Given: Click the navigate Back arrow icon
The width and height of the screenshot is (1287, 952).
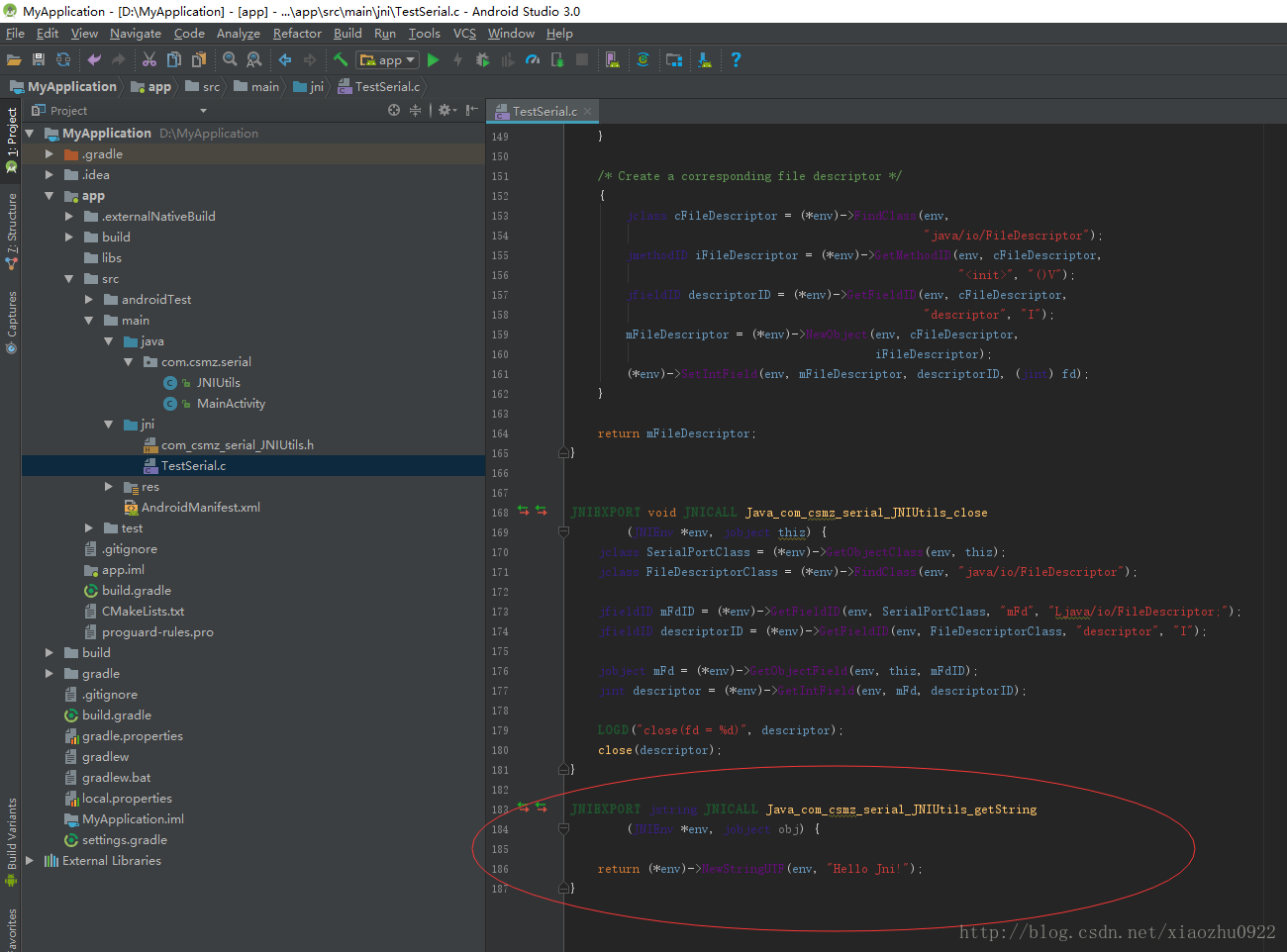Looking at the screenshot, I should click(285, 60).
